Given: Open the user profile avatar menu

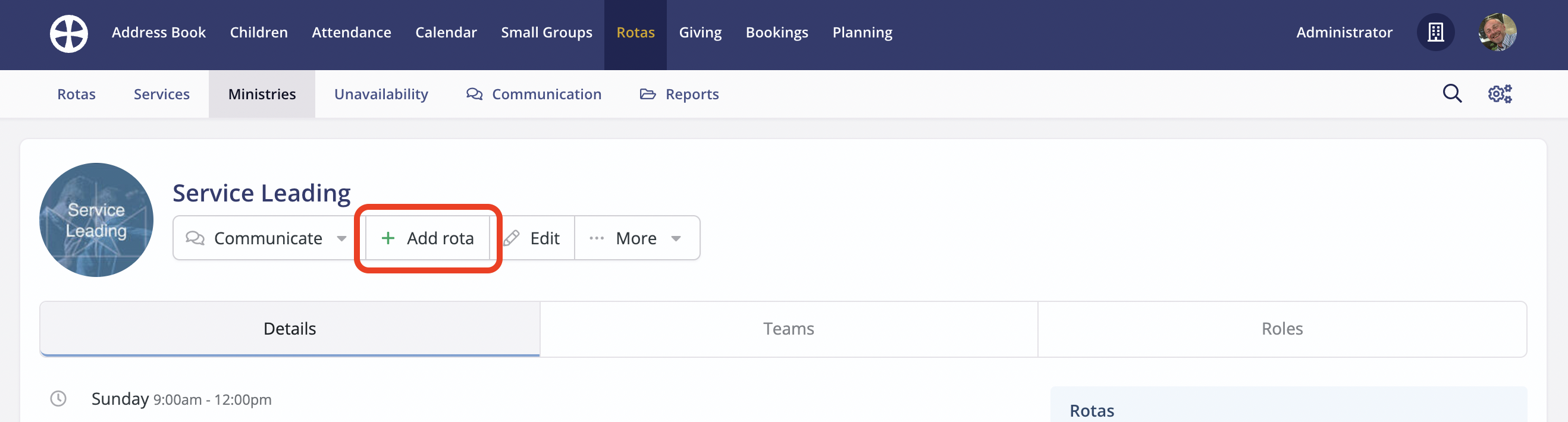Looking at the screenshot, I should tap(1497, 32).
